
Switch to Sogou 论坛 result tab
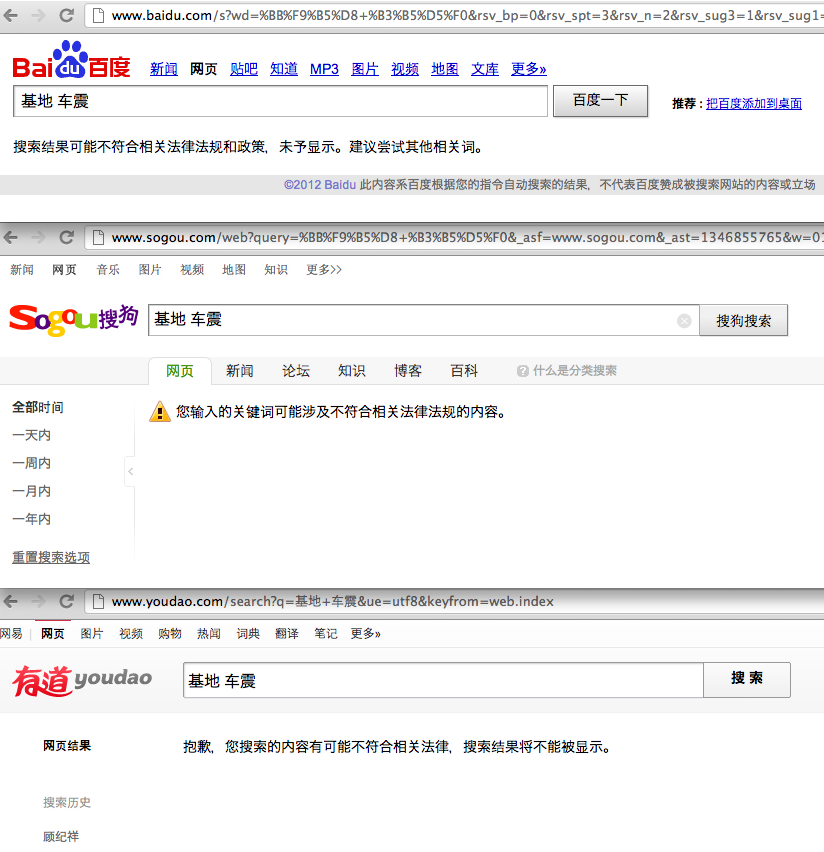pos(296,371)
